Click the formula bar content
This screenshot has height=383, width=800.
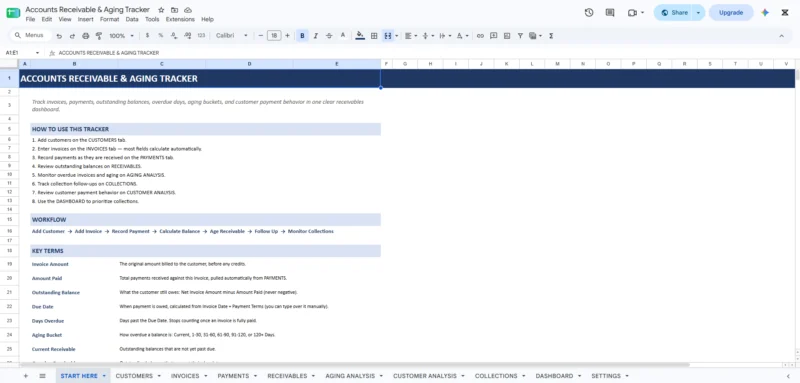click(109, 53)
